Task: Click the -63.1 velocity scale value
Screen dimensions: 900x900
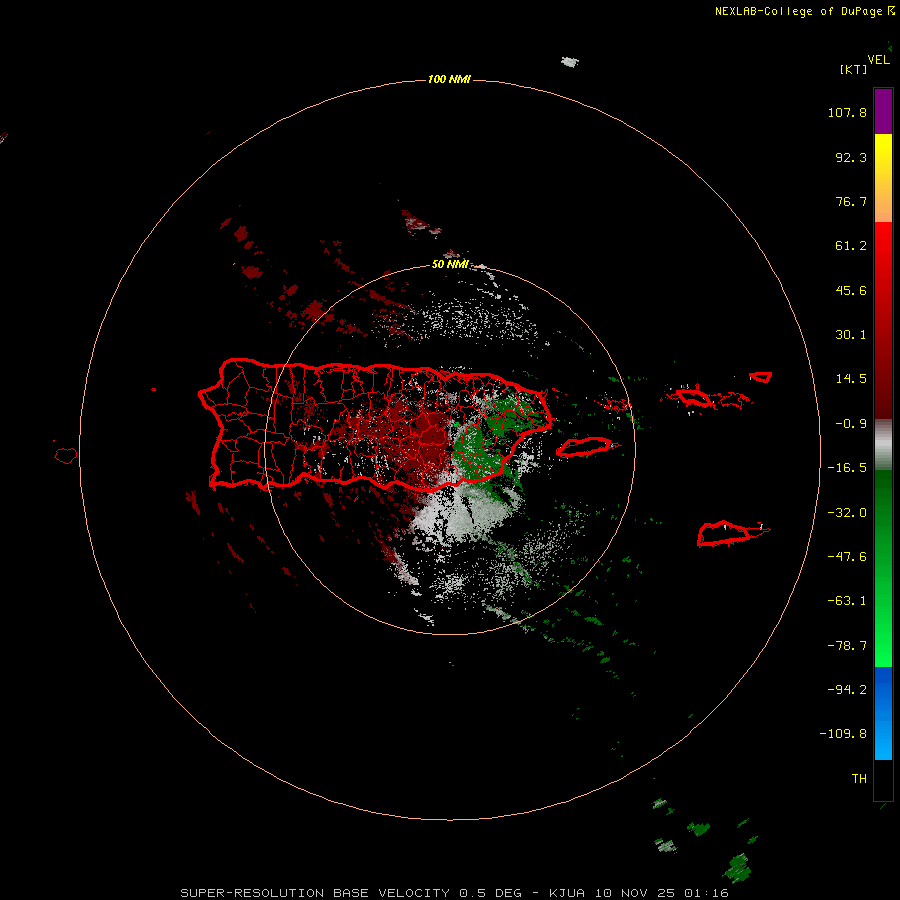Action: coord(847,601)
